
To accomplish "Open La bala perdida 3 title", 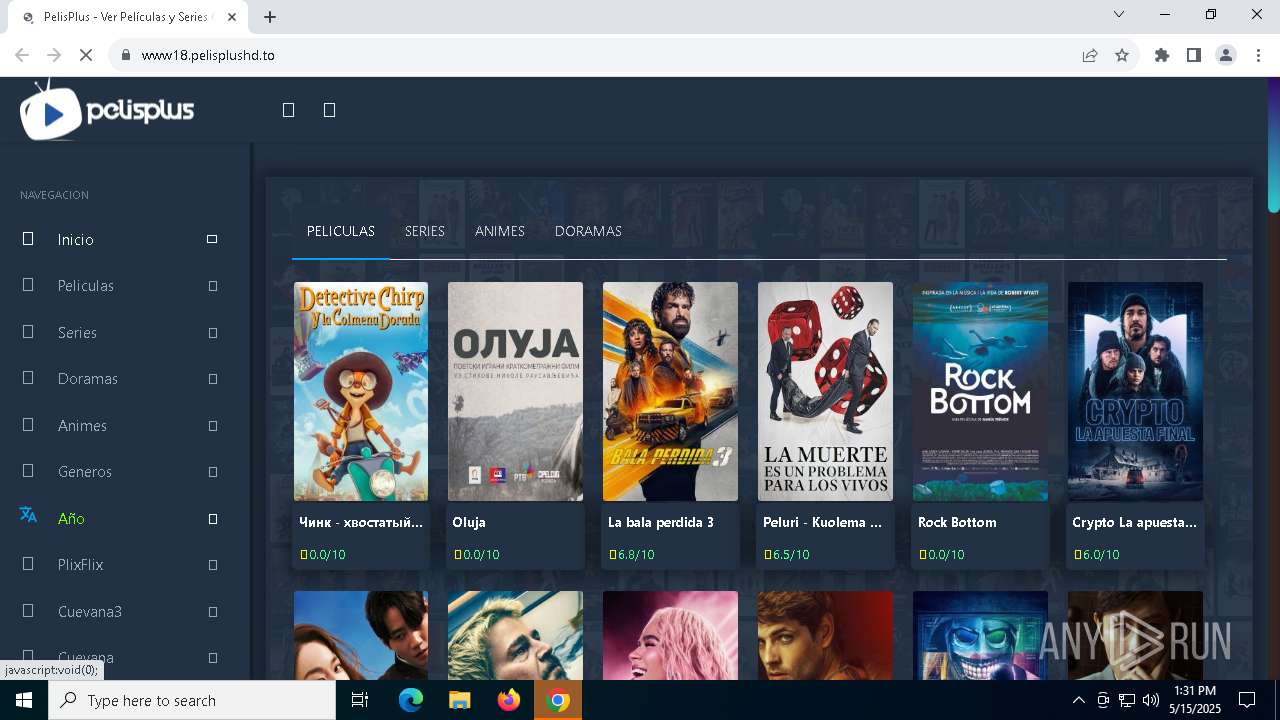I will pos(661,522).
